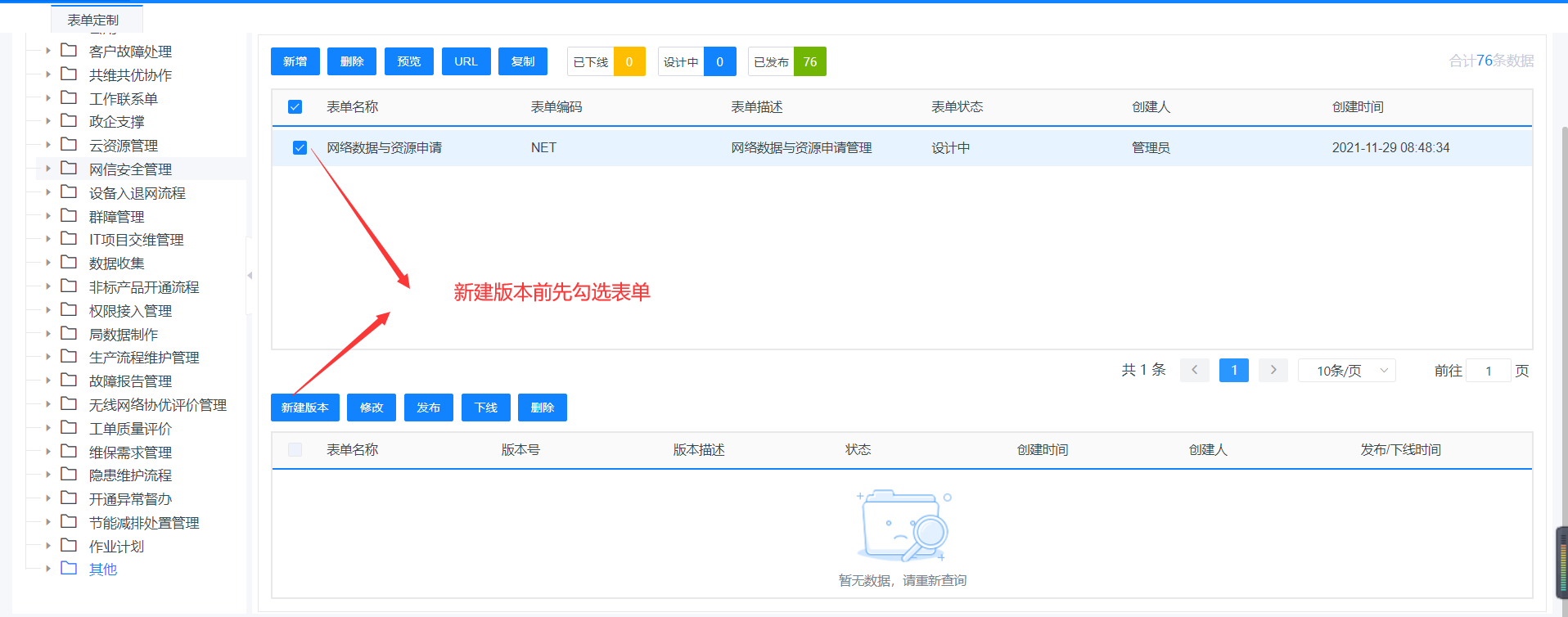Click the 新建版本 button
This screenshot has height=617, width=1568.
click(305, 408)
